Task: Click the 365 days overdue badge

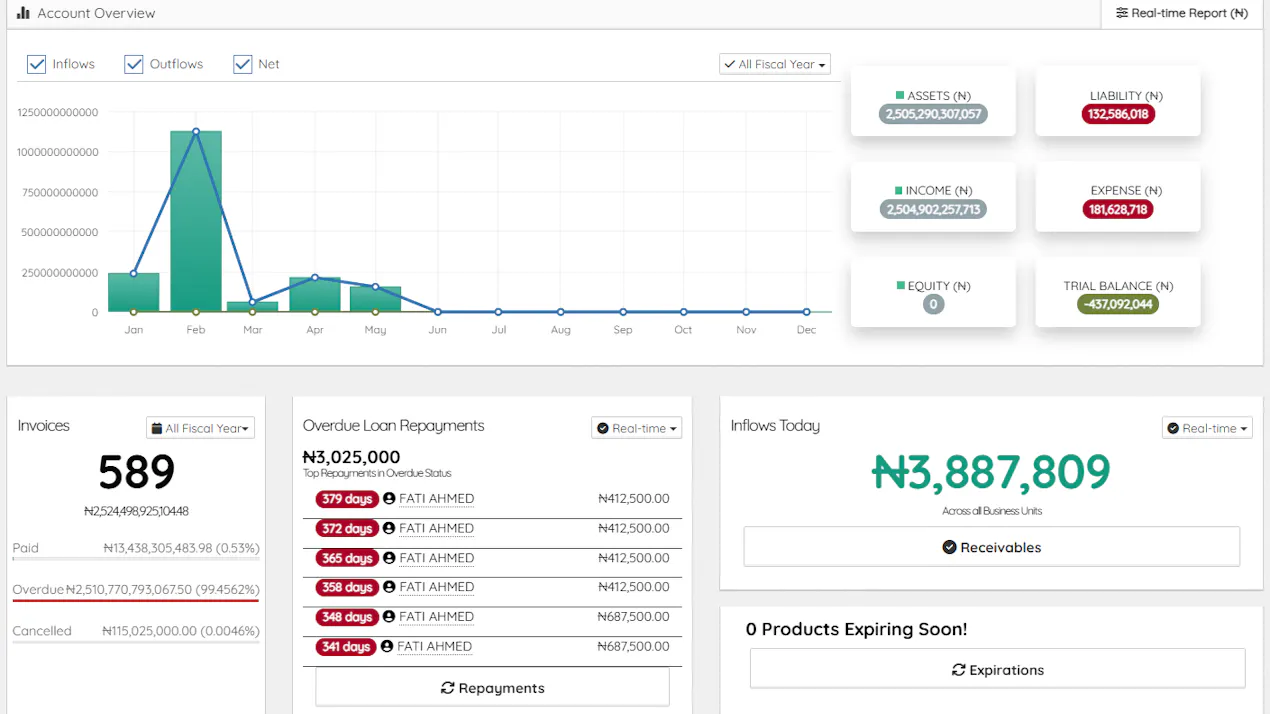Action: (346, 558)
